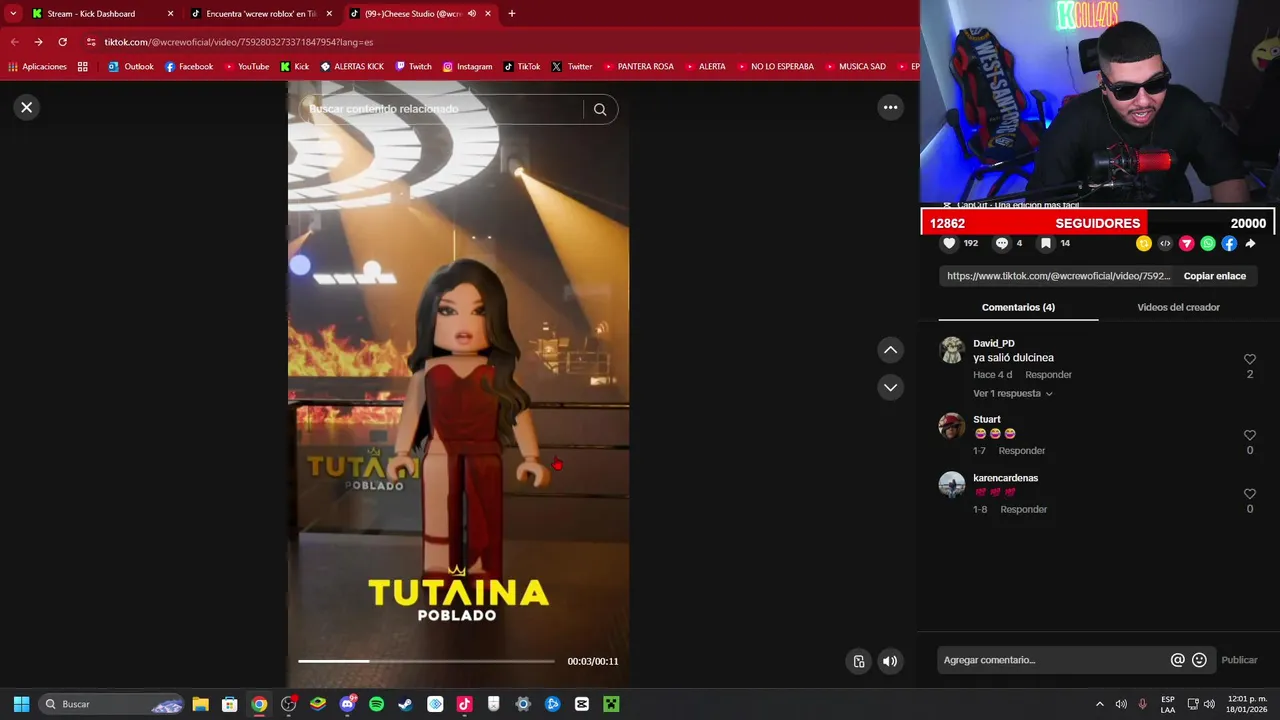Open a new browser tab with plus

click(512, 14)
